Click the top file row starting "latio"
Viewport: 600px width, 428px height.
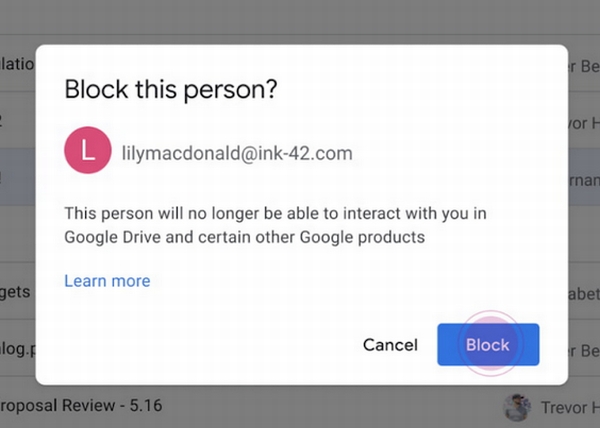[x=17, y=66]
